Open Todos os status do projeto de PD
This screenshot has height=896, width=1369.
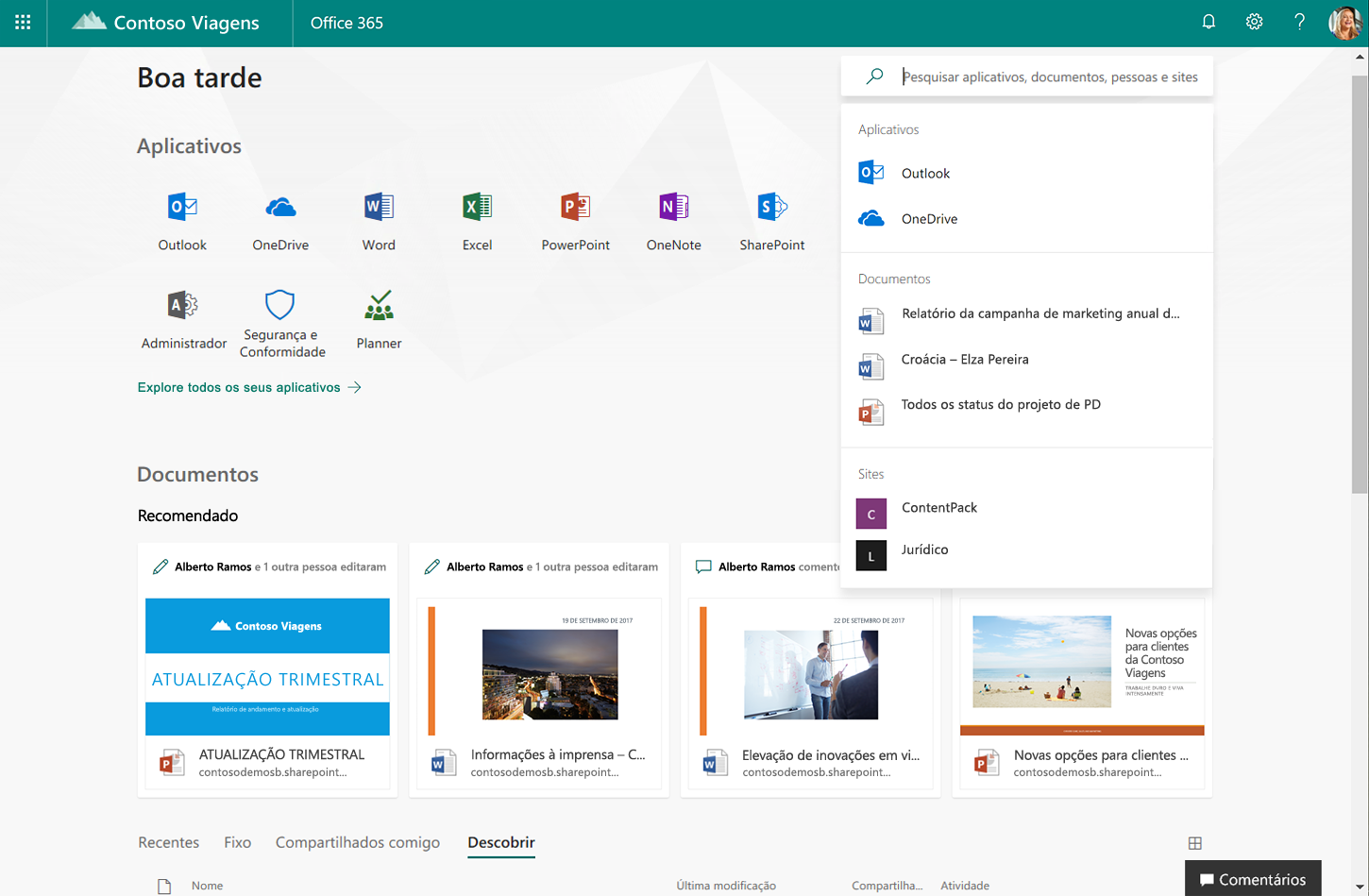[x=1026, y=410]
